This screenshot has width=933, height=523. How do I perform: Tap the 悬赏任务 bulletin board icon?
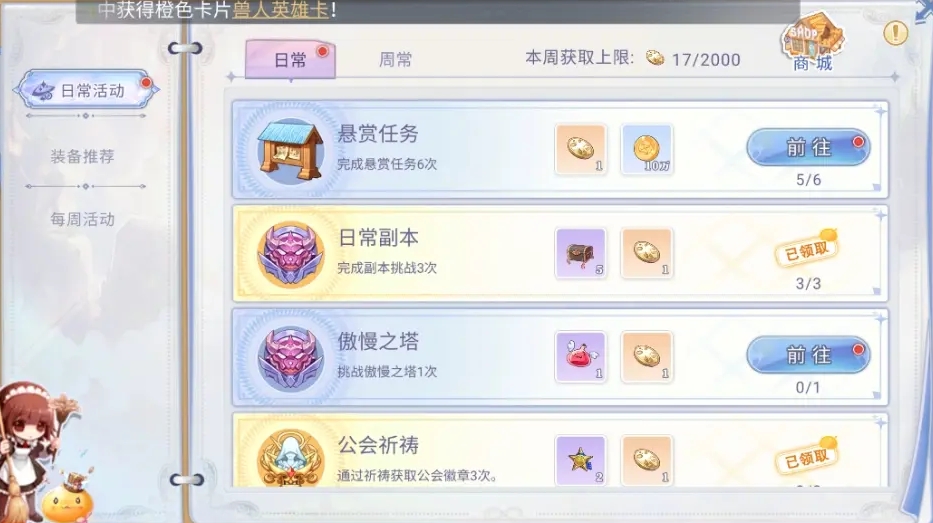click(x=290, y=149)
